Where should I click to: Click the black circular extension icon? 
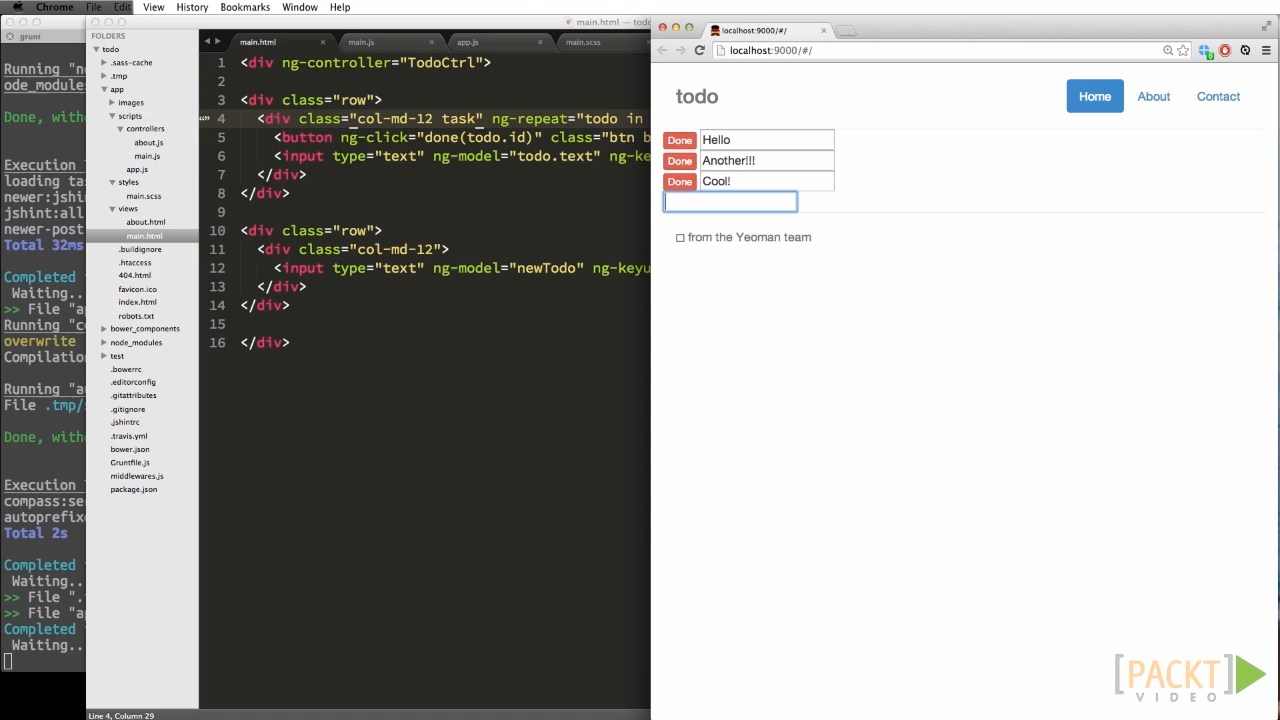click(x=1245, y=50)
